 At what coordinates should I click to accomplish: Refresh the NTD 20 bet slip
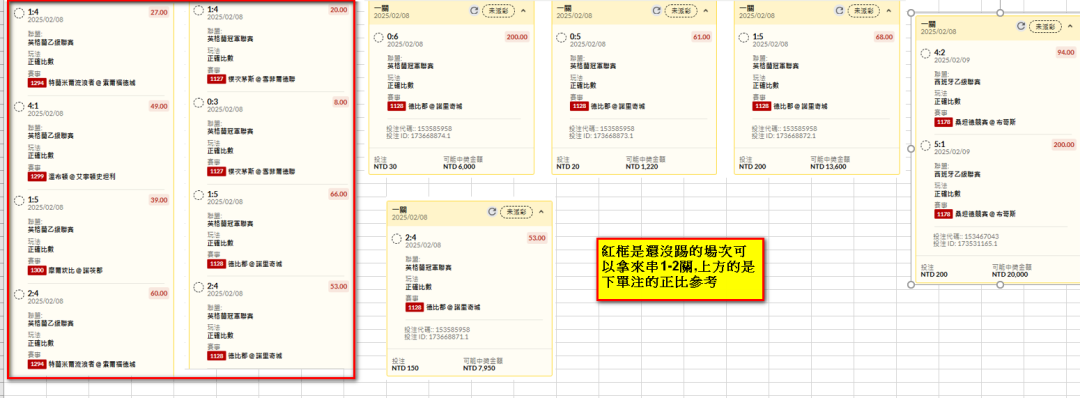tap(656, 10)
